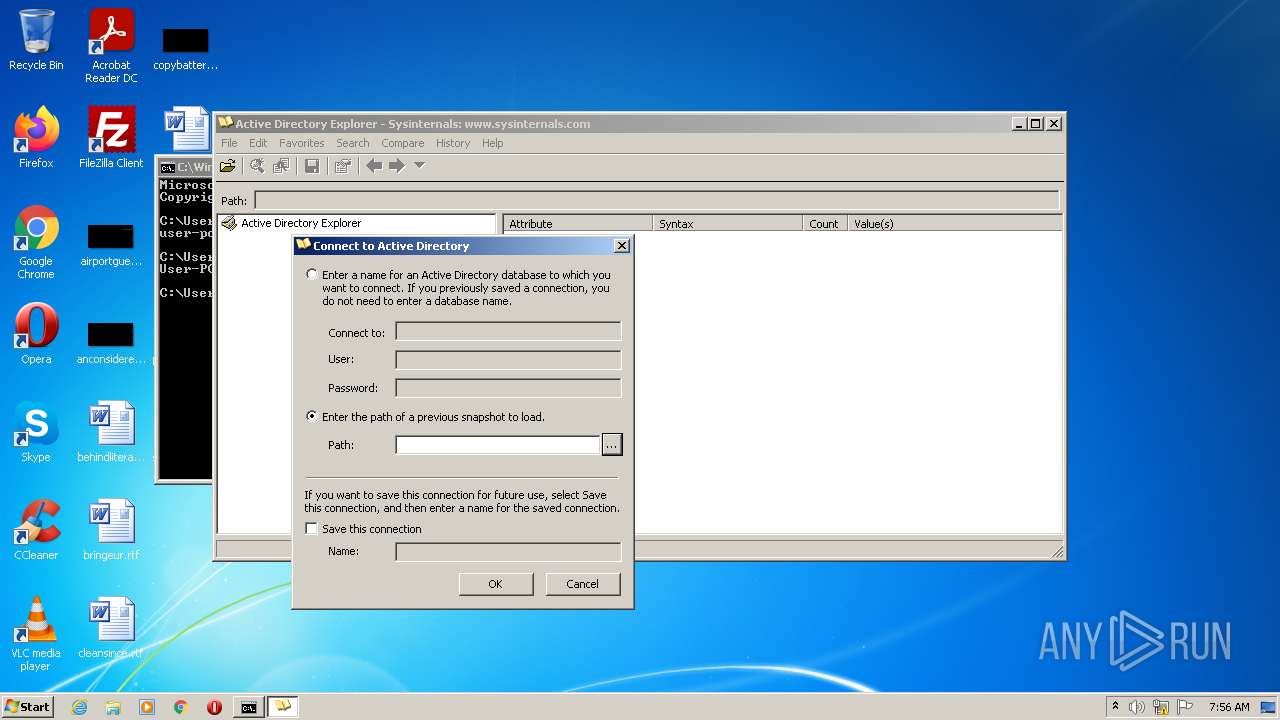Screen dimensions: 1280x720
Task: Select the Active Directory database name radio option
Action: coord(312,274)
